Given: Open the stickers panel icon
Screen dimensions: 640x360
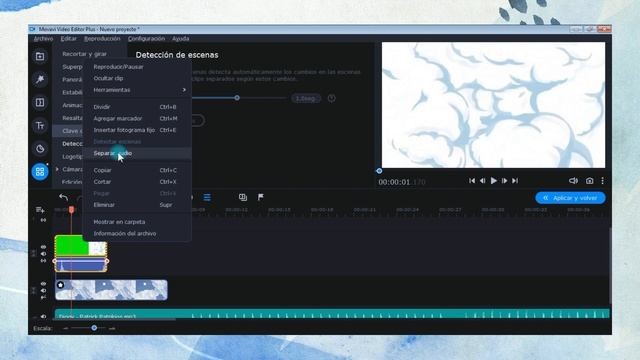Looking at the screenshot, I should tap(40, 149).
